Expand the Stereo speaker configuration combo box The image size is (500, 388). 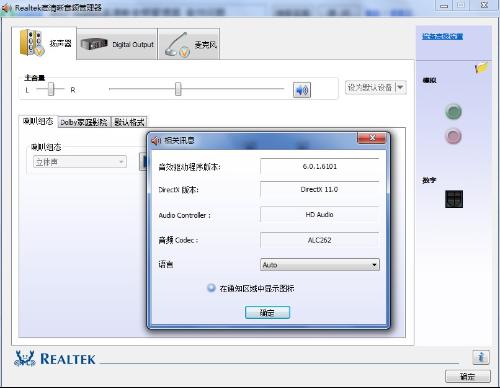click(x=80, y=162)
